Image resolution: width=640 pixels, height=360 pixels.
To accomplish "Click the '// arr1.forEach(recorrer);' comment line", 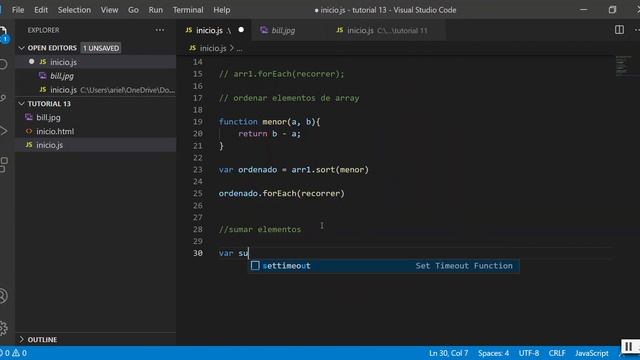I will 282,74.
